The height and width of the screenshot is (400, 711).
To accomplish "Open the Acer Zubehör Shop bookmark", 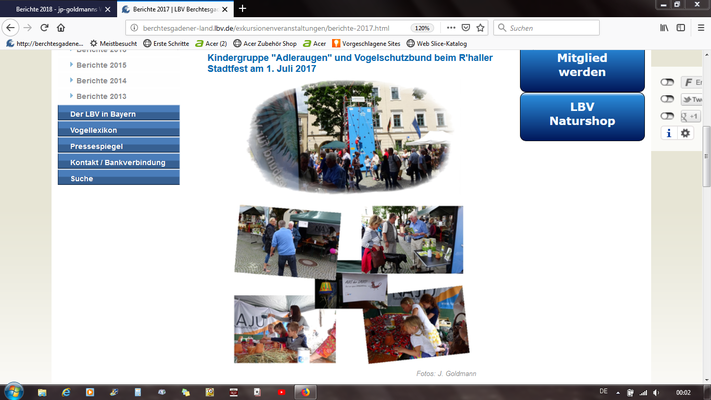I will click(x=265, y=44).
